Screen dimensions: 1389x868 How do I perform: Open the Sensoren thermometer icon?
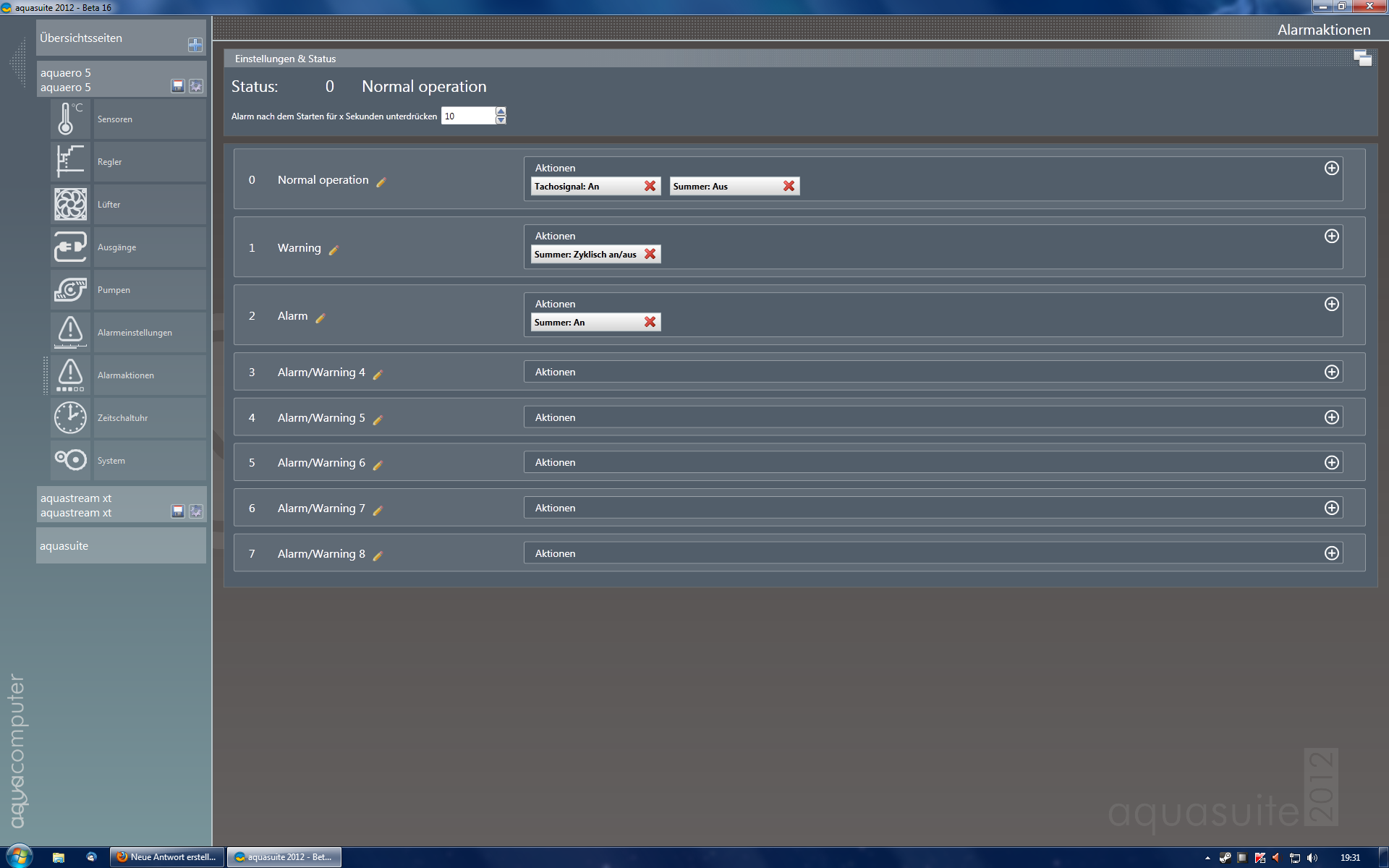(x=70, y=119)
